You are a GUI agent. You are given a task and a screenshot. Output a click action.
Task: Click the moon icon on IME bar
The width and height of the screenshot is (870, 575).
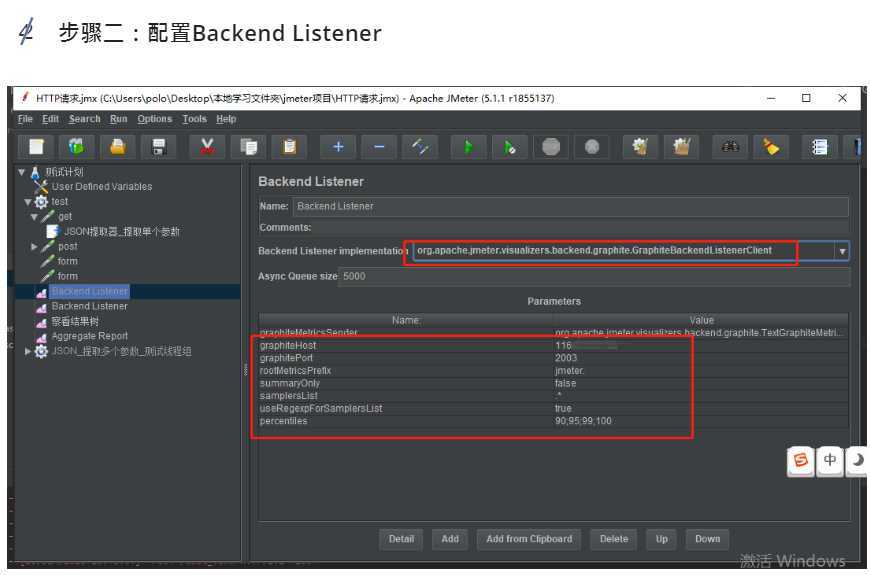point(857,461)
